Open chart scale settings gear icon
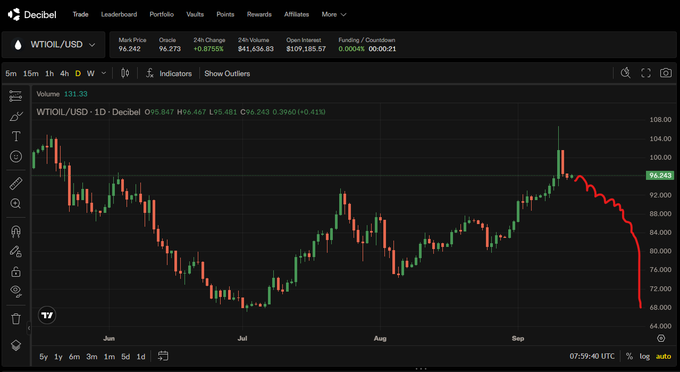The height and width of the screenshot is (372, 680). point(660,338)
